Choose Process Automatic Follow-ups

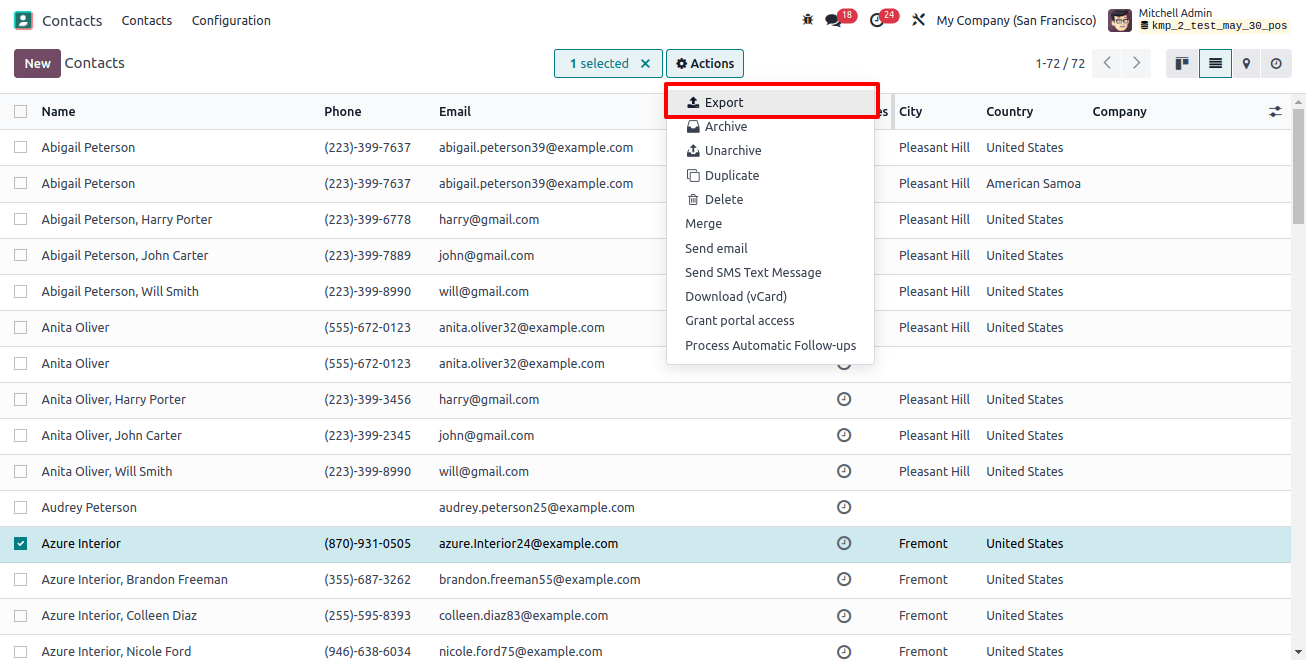pos(771,345)
